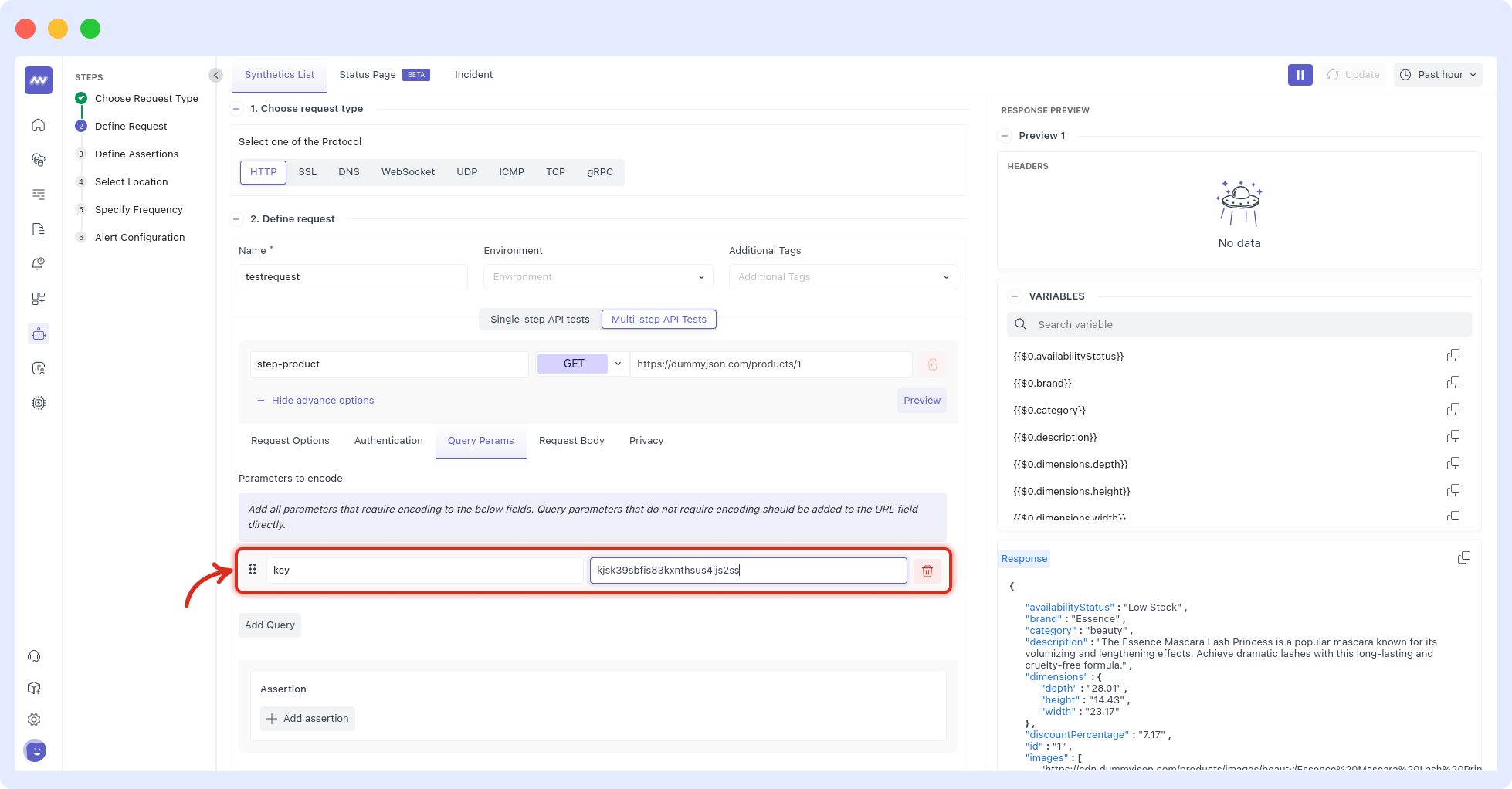Copy the {{$0.brand}} variable
Viewport: 1512px width, 789px height.
coord(1453,383)
